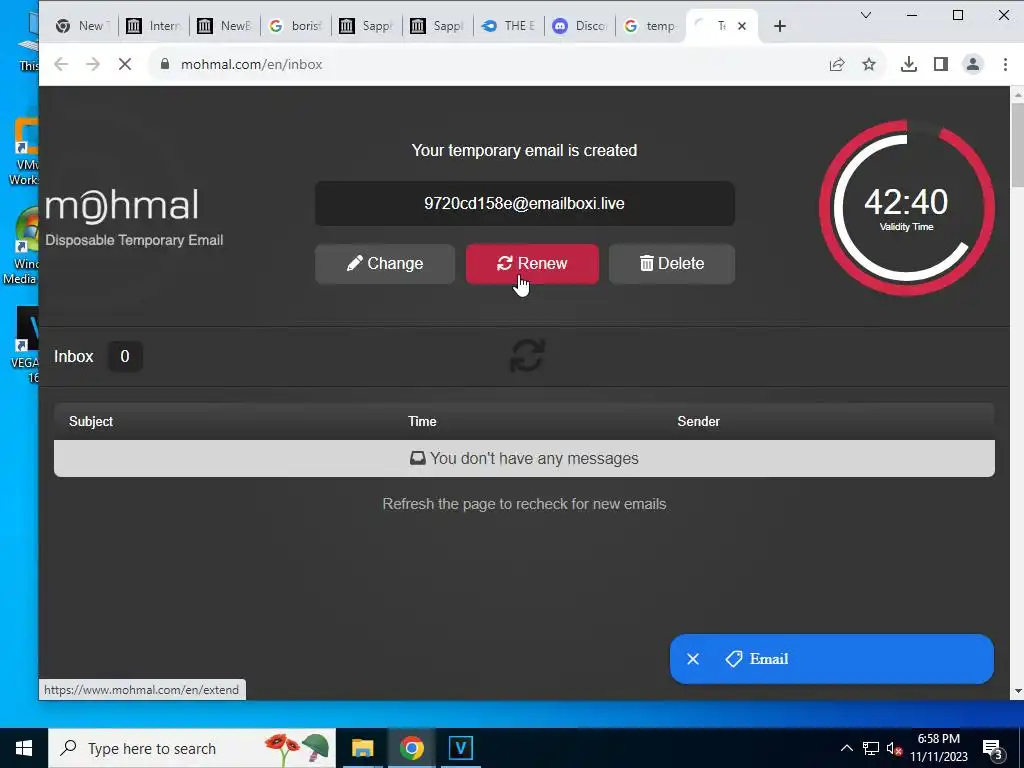
Task: Click the taskbar search box
Action: click(192, 748)
